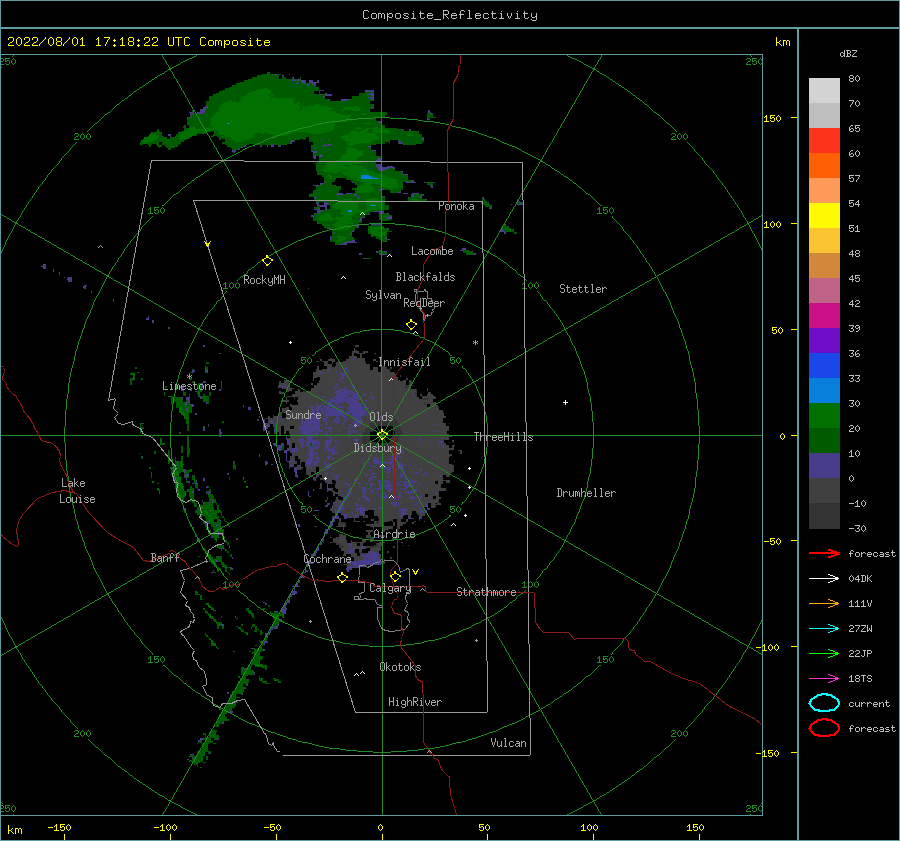Click the cyan 'current' ellipse legend icon
Image resolution: width=900 pixels, height=841 pixels.
click(x=824, y=703)
